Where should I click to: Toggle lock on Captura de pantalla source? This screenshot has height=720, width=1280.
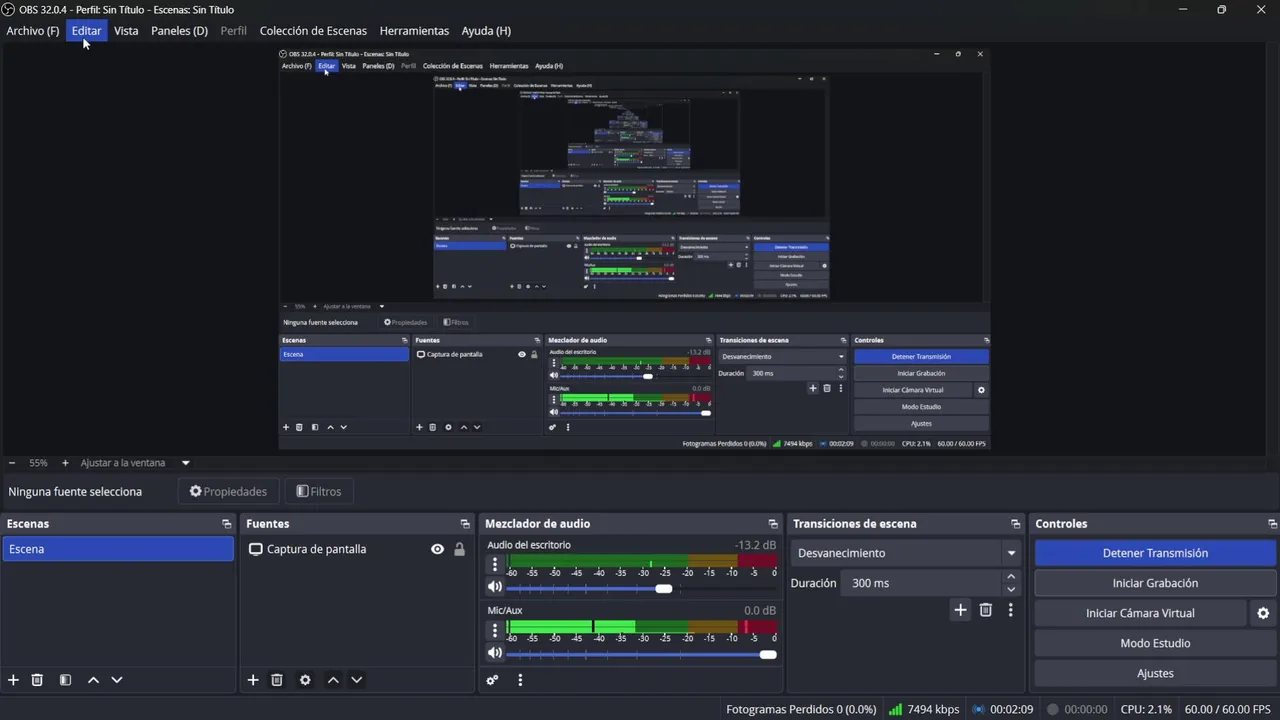coord(459,549)
